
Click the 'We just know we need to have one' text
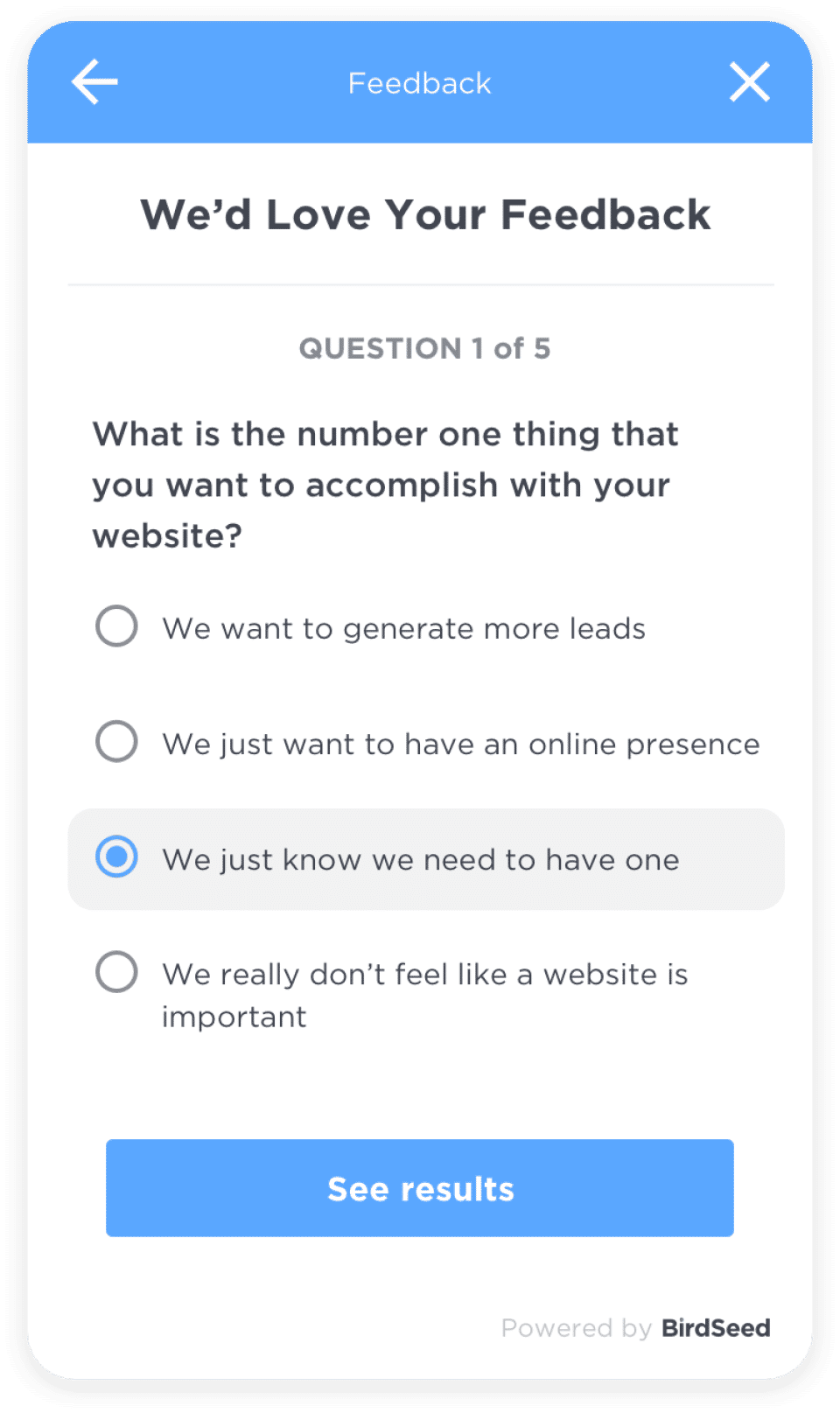[420, 859]
